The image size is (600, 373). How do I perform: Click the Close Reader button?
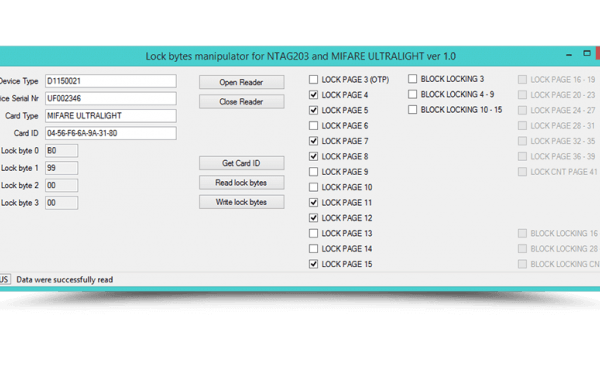click(x=241, y=102)
